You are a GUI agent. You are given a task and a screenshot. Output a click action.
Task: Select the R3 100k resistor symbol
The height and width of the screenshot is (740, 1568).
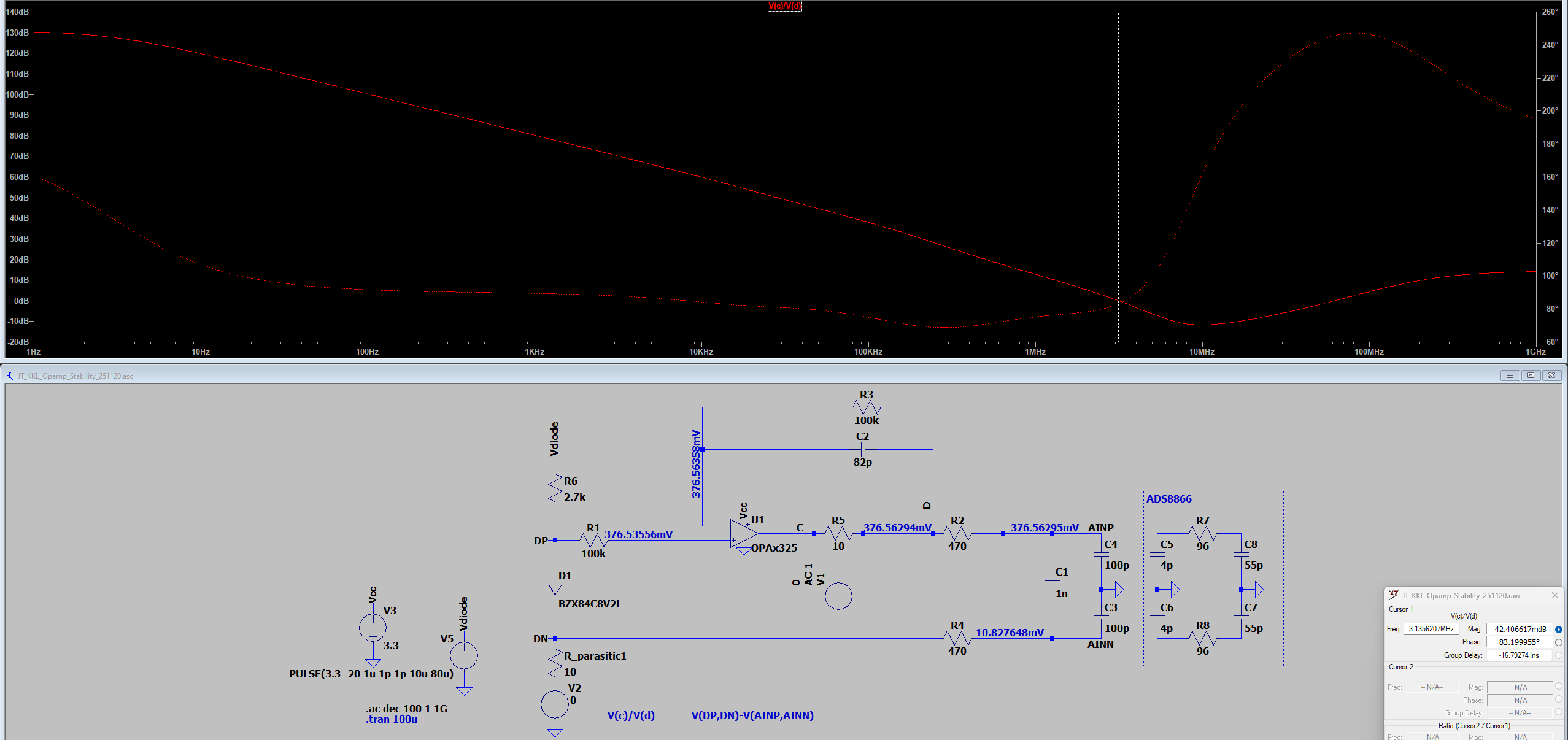[866, 407]
